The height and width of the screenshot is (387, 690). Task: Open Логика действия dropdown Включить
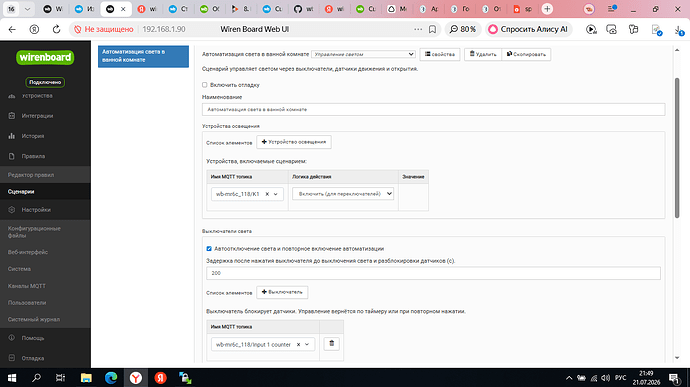pyautogui.click(x=343, y=194)
